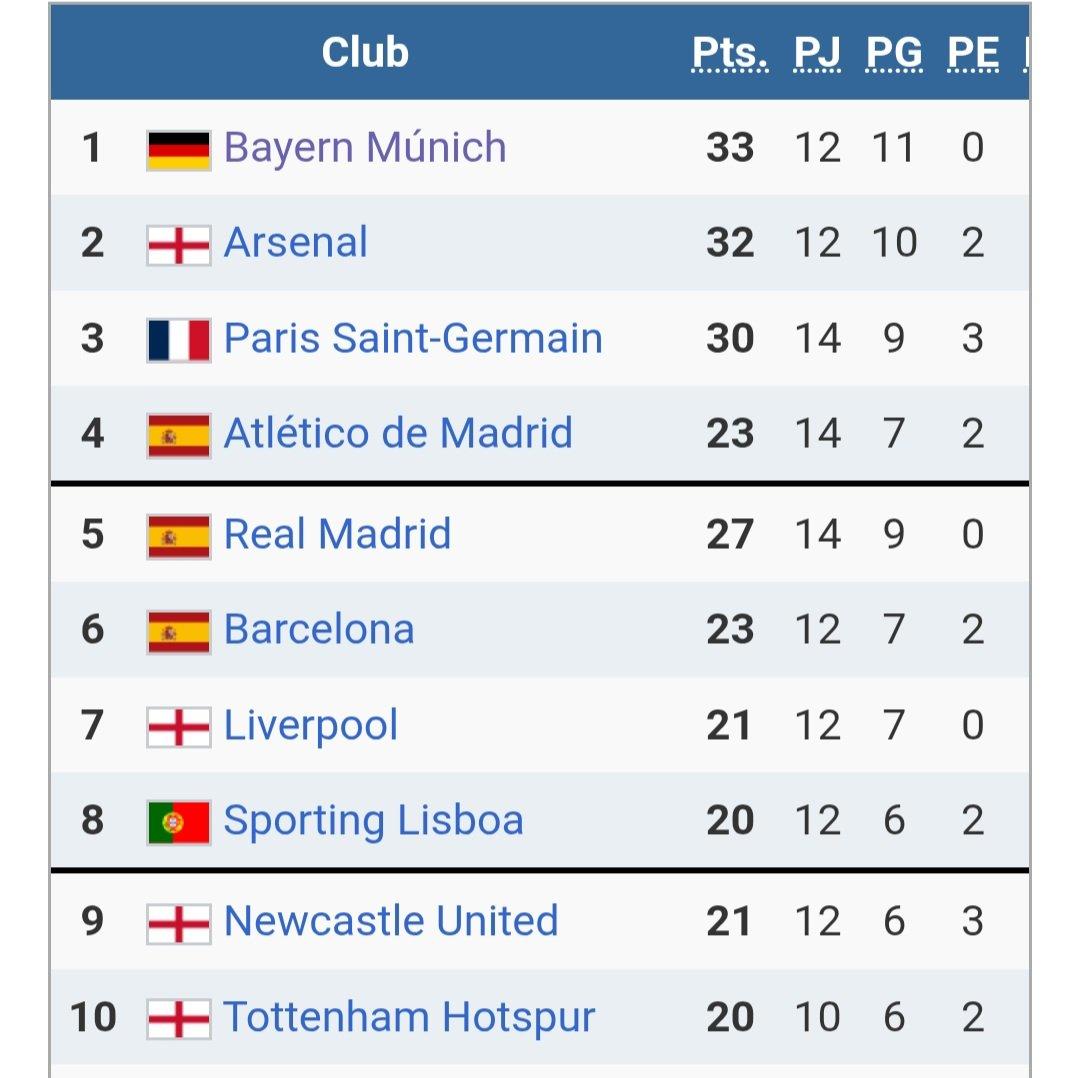Click the England flag beside Tottenham Hotspur
Screen dimensions: 1080x1078
click(178, 1019)
